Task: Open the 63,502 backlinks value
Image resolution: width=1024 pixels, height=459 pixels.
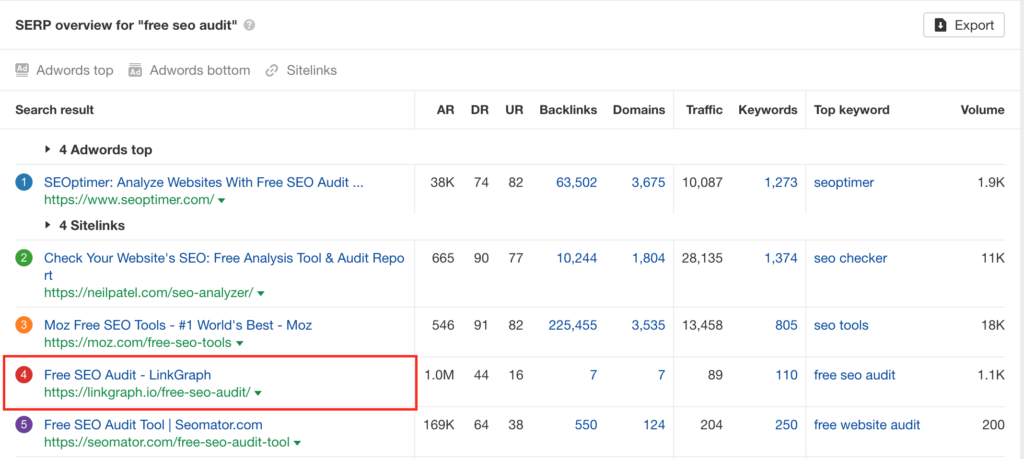Action: [x=576, y=183]
